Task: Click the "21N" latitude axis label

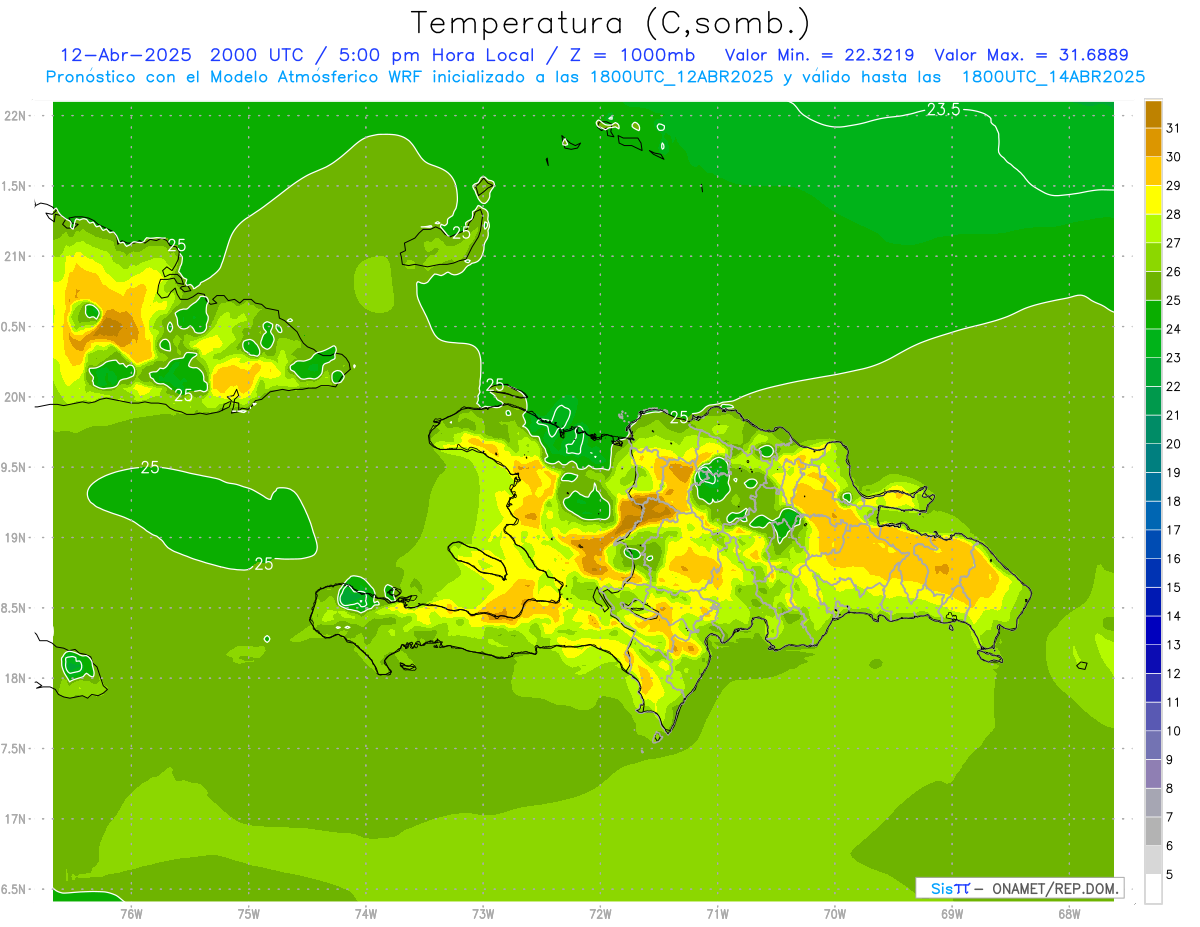Action: coord(15,256)
